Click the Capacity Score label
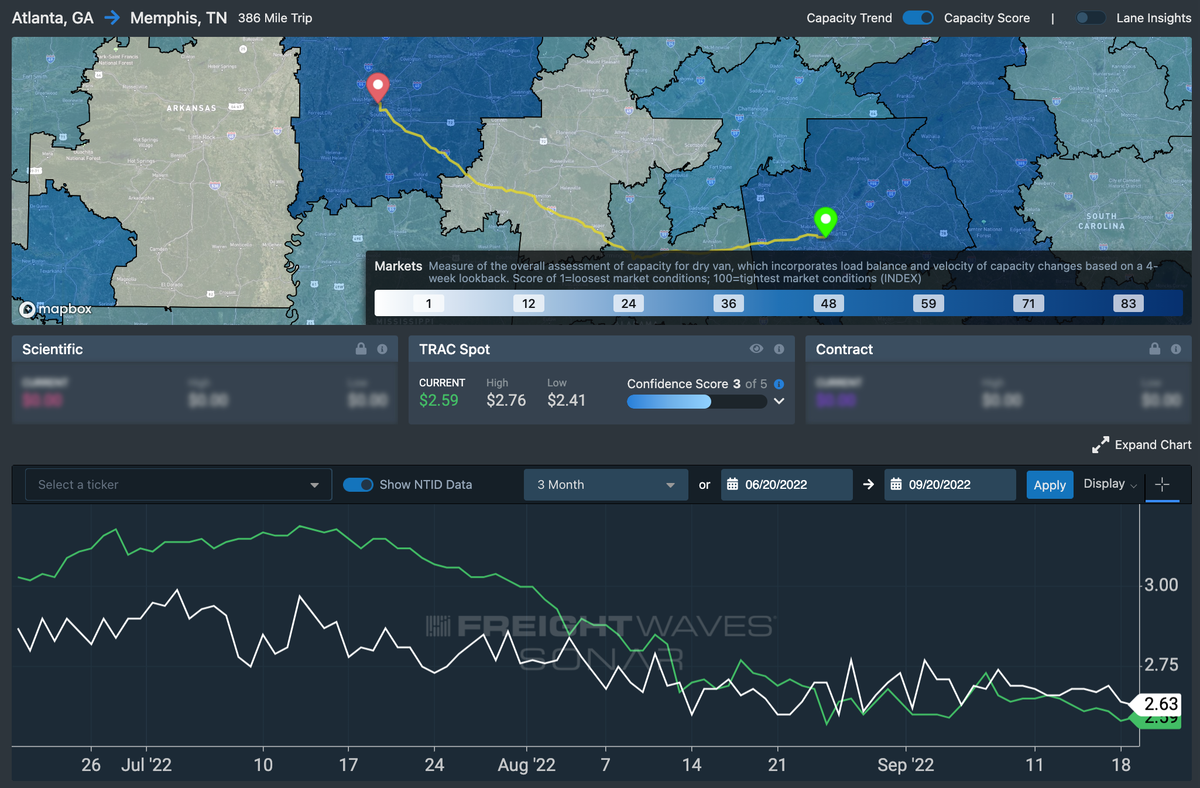1200x788 pixels. tap(987, 18)
